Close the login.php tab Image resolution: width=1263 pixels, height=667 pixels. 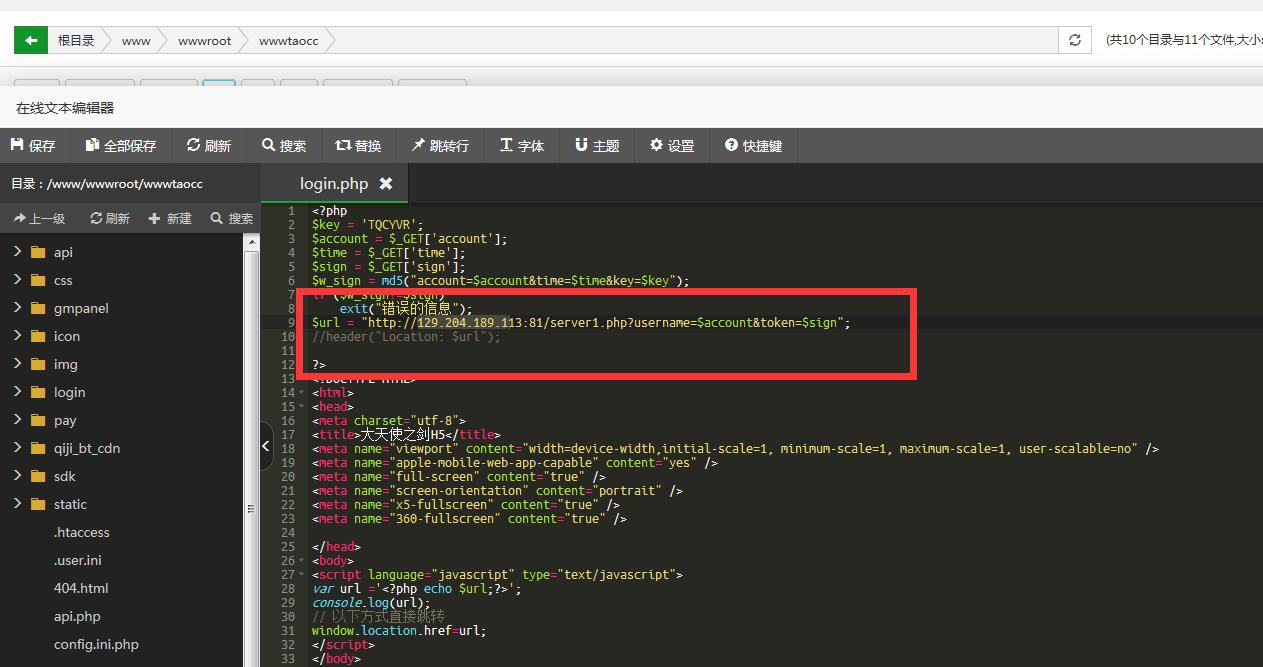point(386,184)
